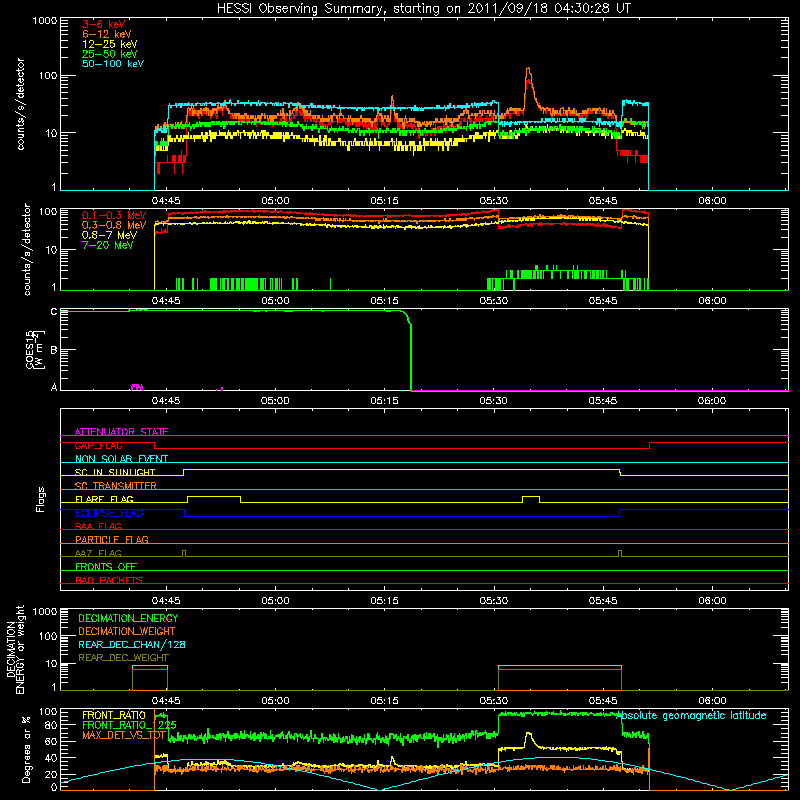Click the 05:00 tick under the GOES plot
Viewport: 800px width, 800px height.
pos(275,401)
